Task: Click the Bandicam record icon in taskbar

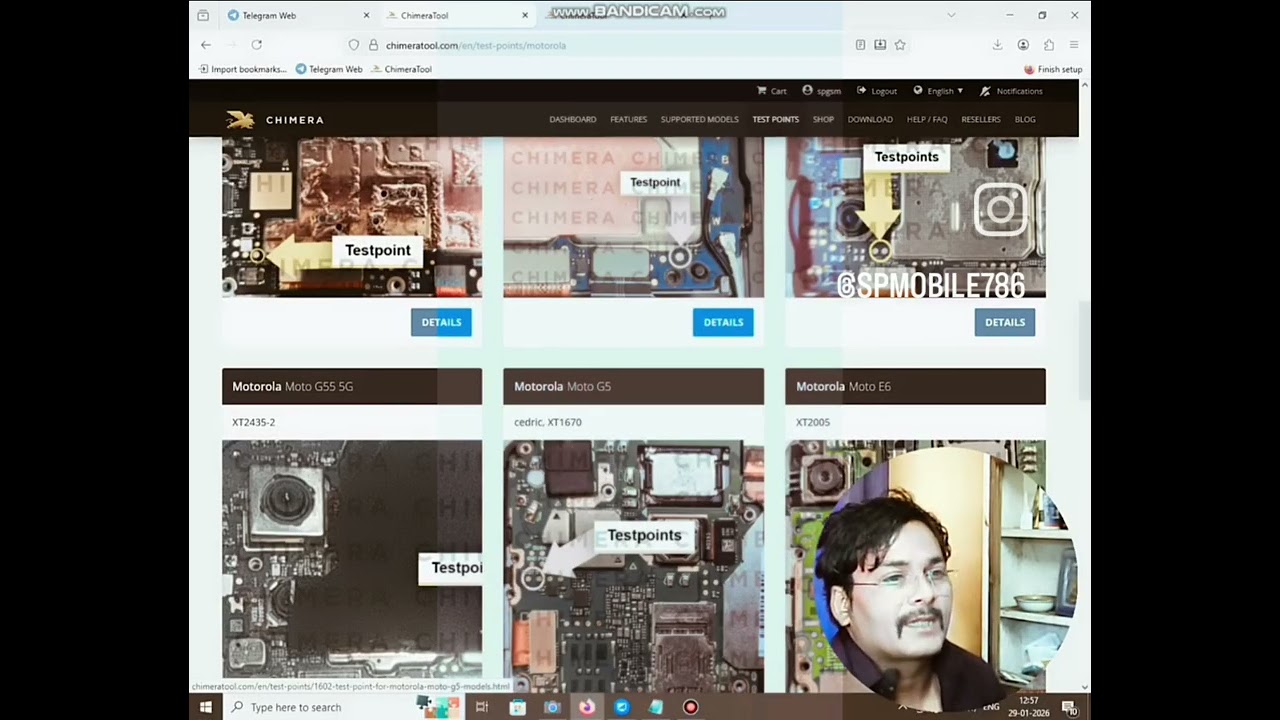Action: pos(690,707)
